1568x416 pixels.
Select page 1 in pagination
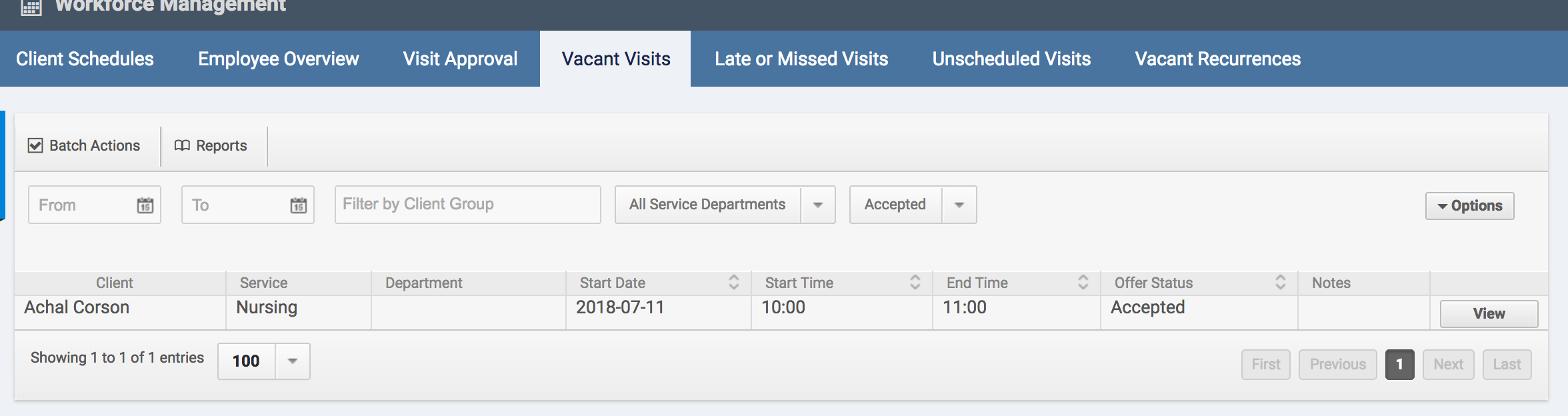[x=1399, y=365]
